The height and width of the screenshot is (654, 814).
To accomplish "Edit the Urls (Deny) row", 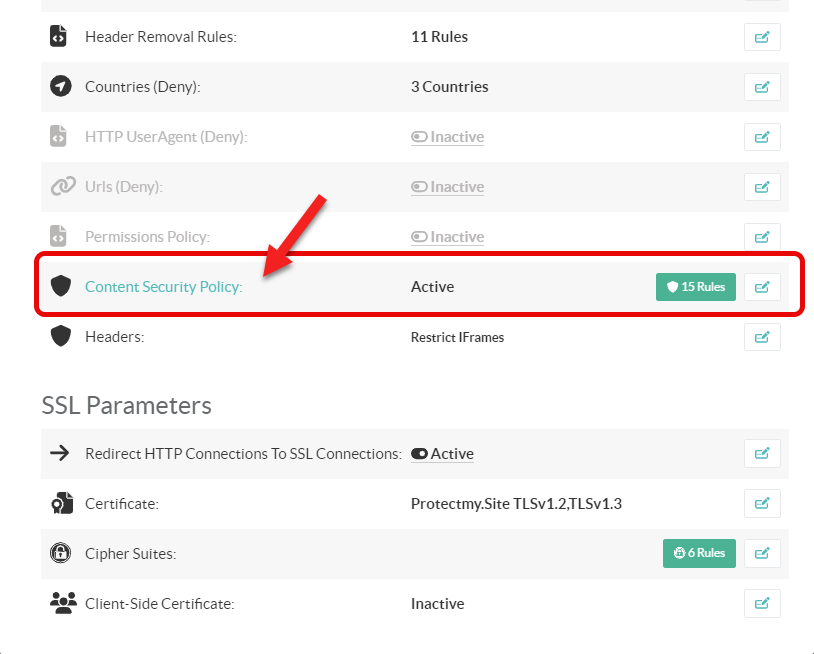I will [762, 187].
